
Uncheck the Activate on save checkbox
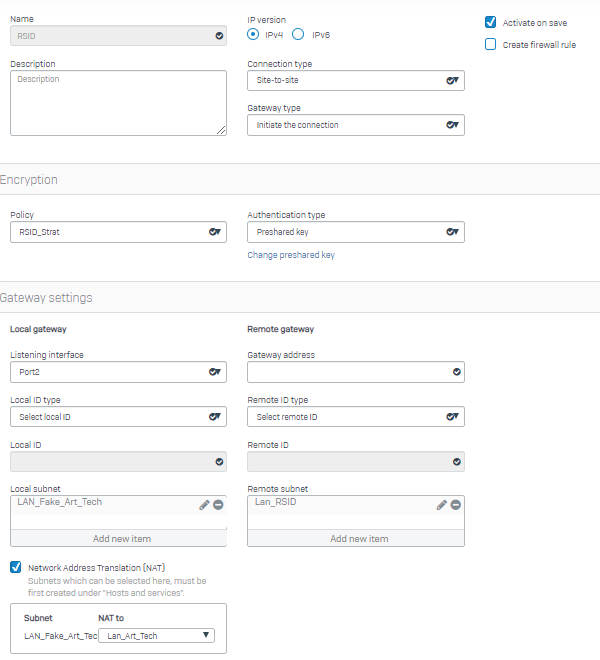[x=491, y=22]
